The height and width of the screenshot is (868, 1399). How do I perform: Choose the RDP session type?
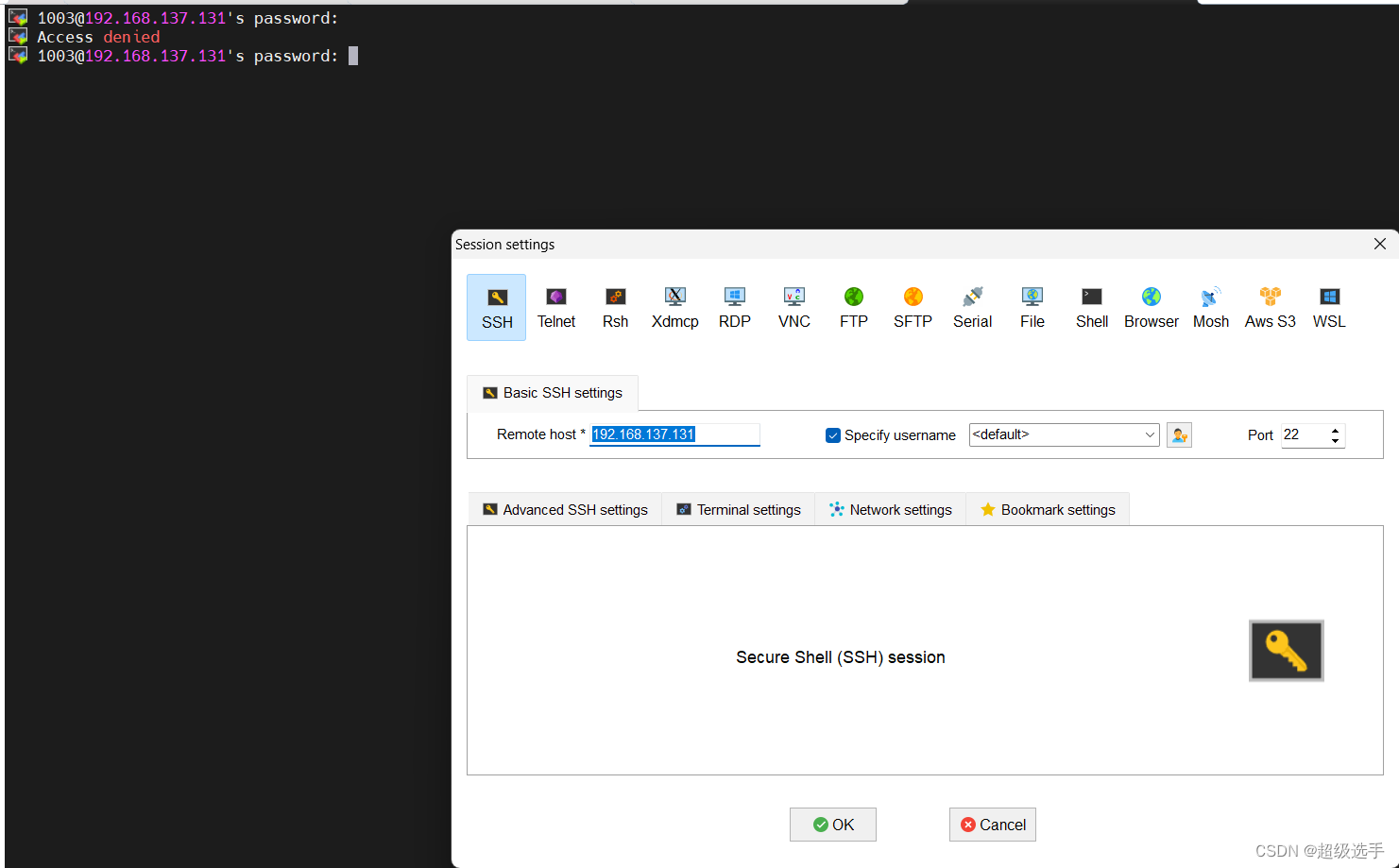734,307
